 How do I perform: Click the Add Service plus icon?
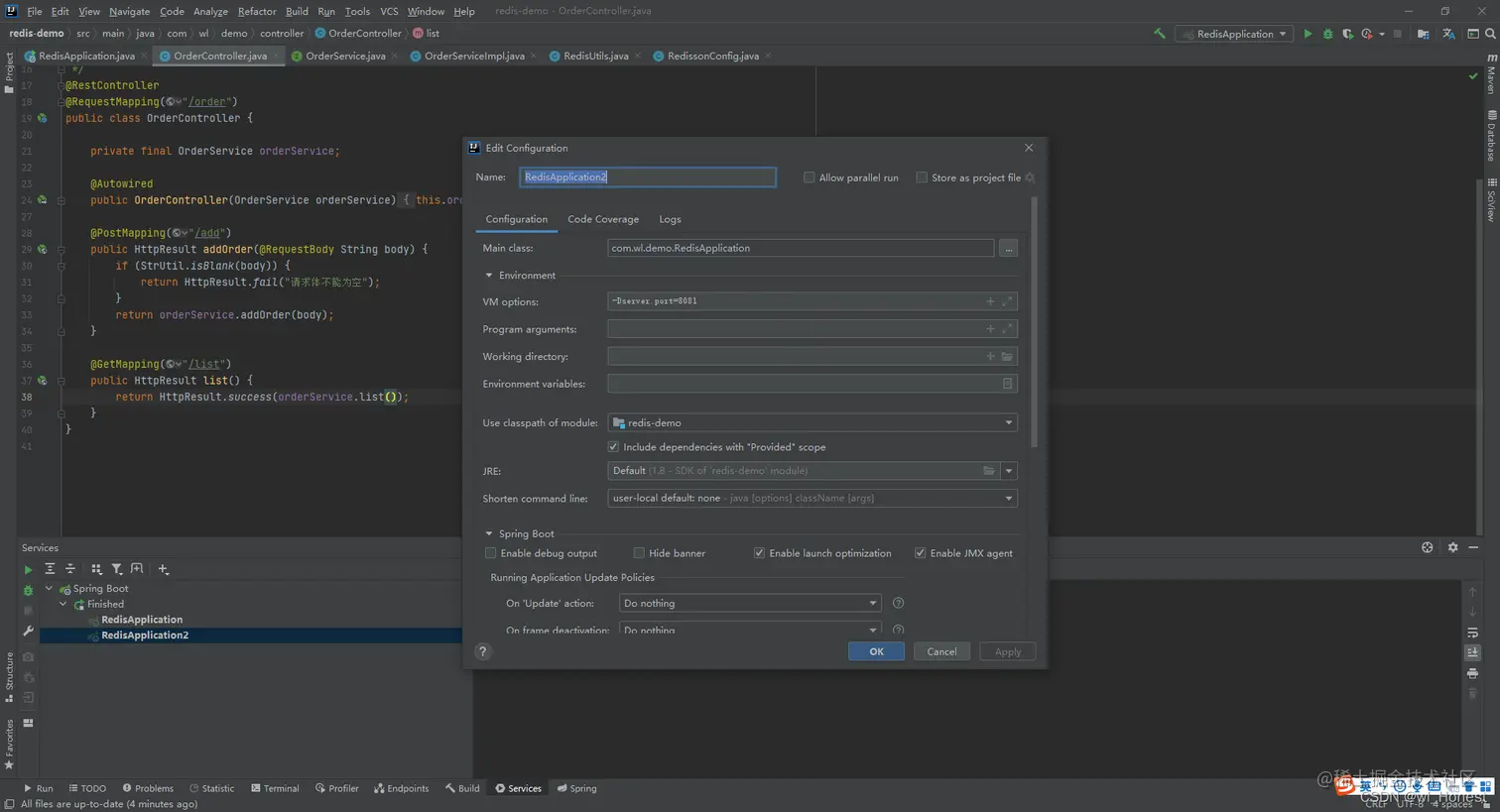(164, 569)
